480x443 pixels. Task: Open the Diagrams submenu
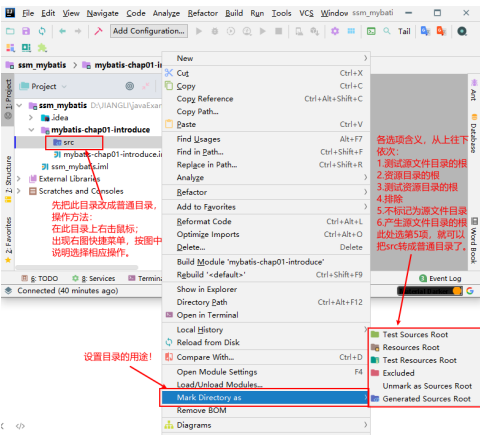pos(266,425)
